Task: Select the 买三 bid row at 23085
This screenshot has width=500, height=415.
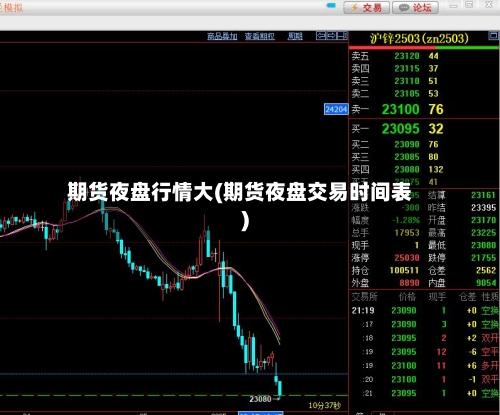Action: point(423,157)
